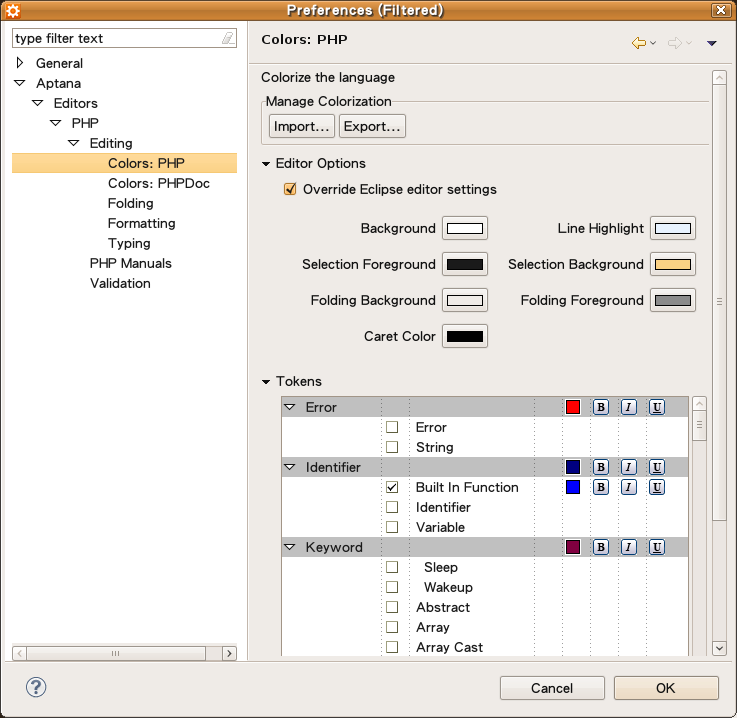The image size is (737, 718).
Task: Expand the General tree node
Action: [19, 62]
